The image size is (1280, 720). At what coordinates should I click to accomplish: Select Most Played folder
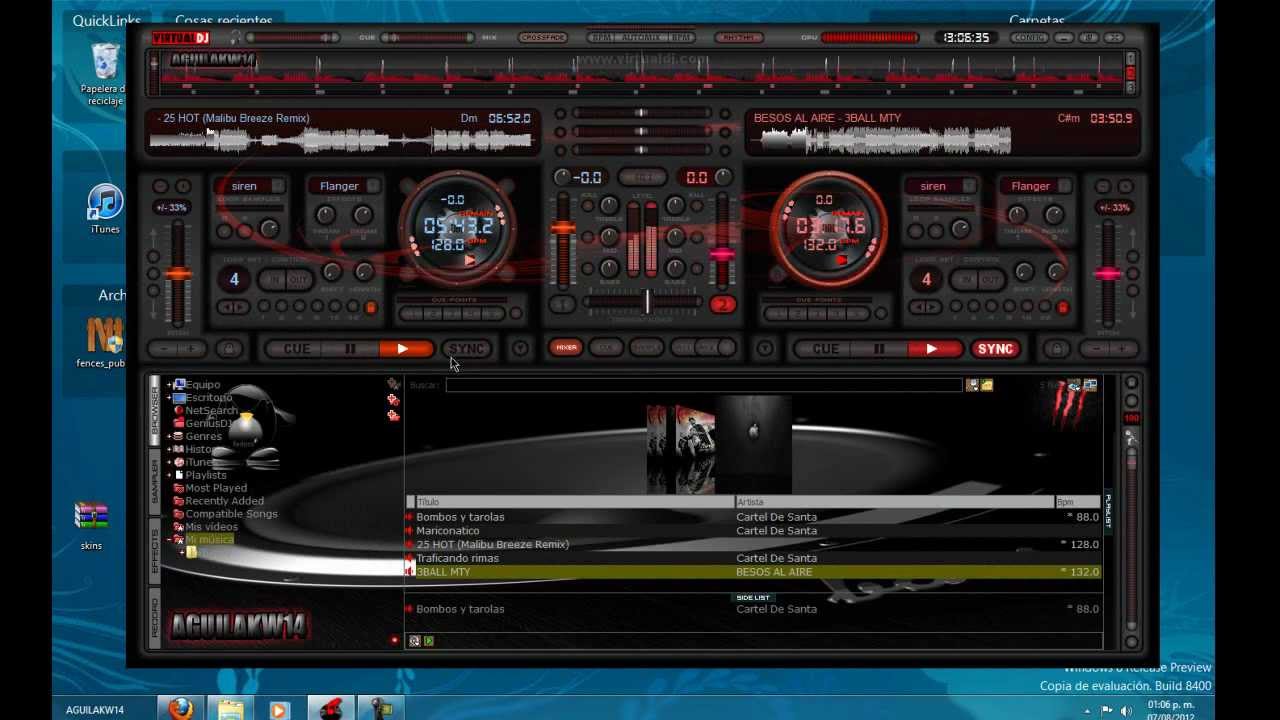[216, 488]
